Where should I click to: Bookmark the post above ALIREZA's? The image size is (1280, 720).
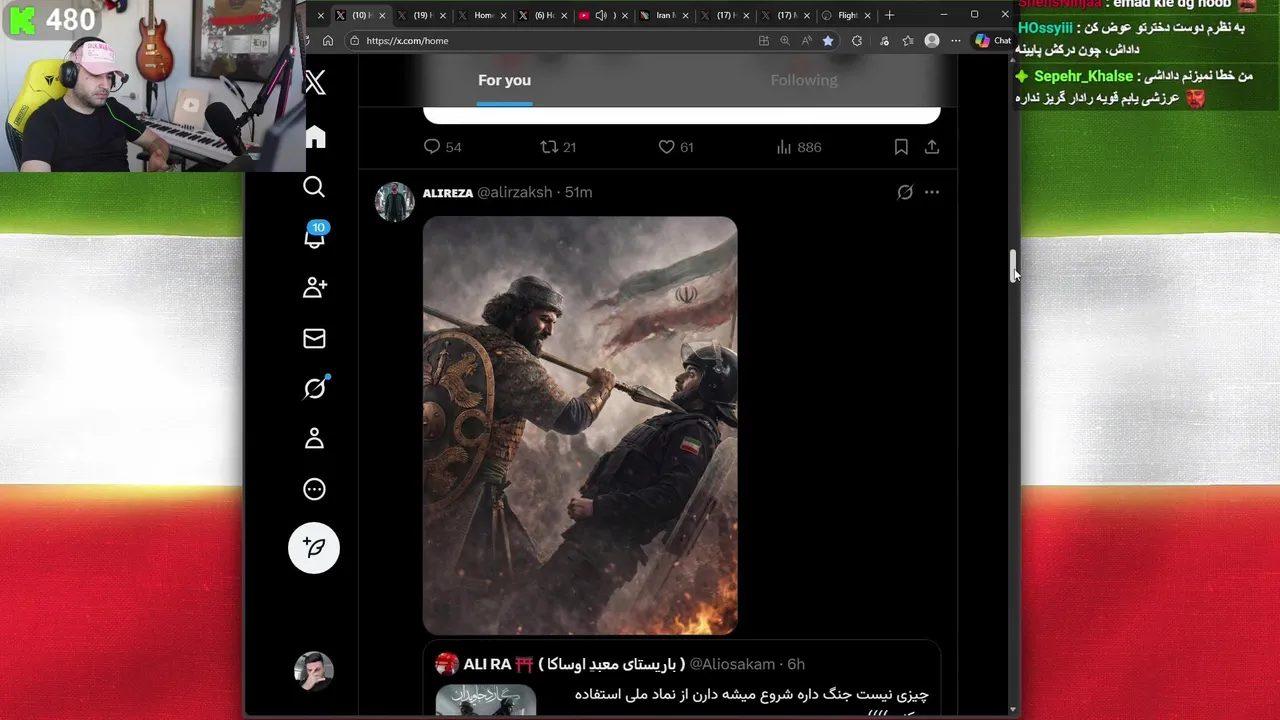click(901, 147)
